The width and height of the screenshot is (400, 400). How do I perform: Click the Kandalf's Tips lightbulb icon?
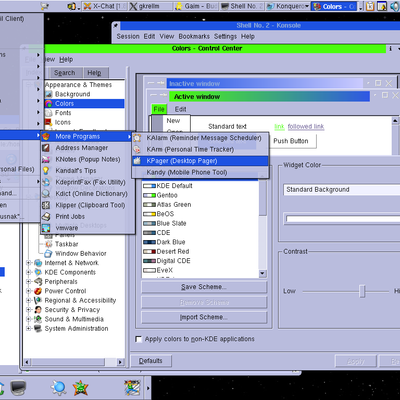46,171
